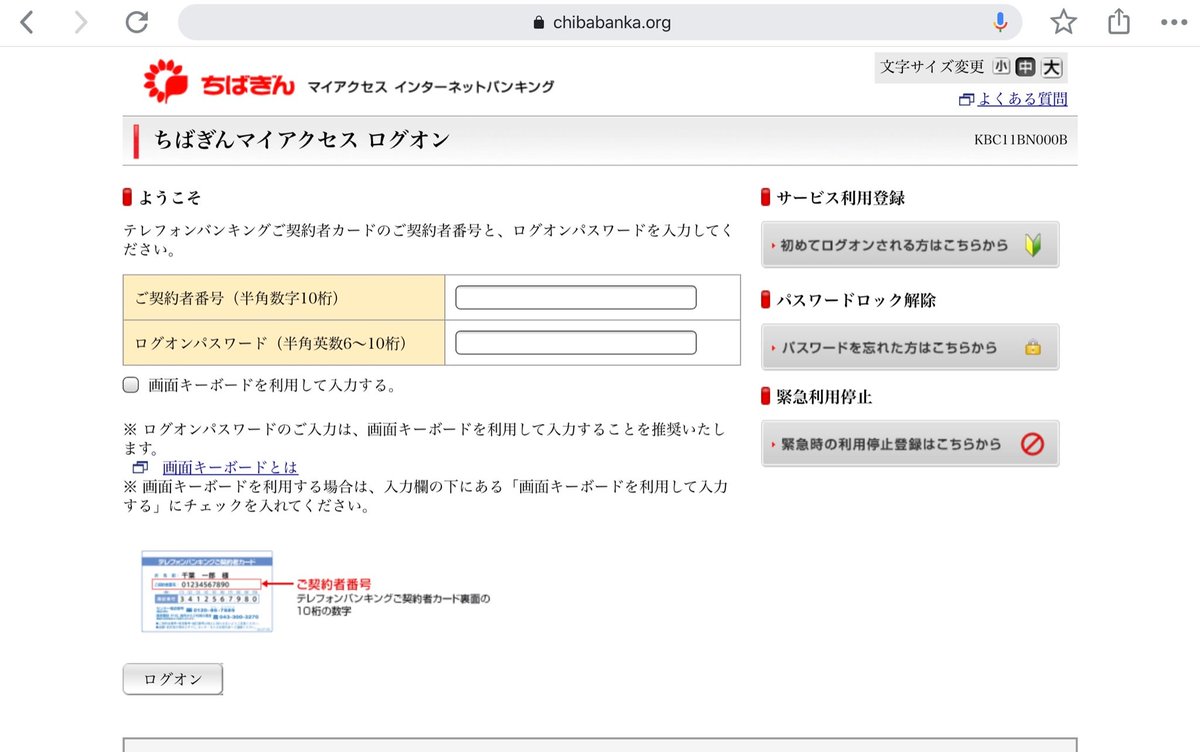The image size is (1200, 752).
Task: Click the ログオンパスワード input field
Action: (x=576, y=343)
